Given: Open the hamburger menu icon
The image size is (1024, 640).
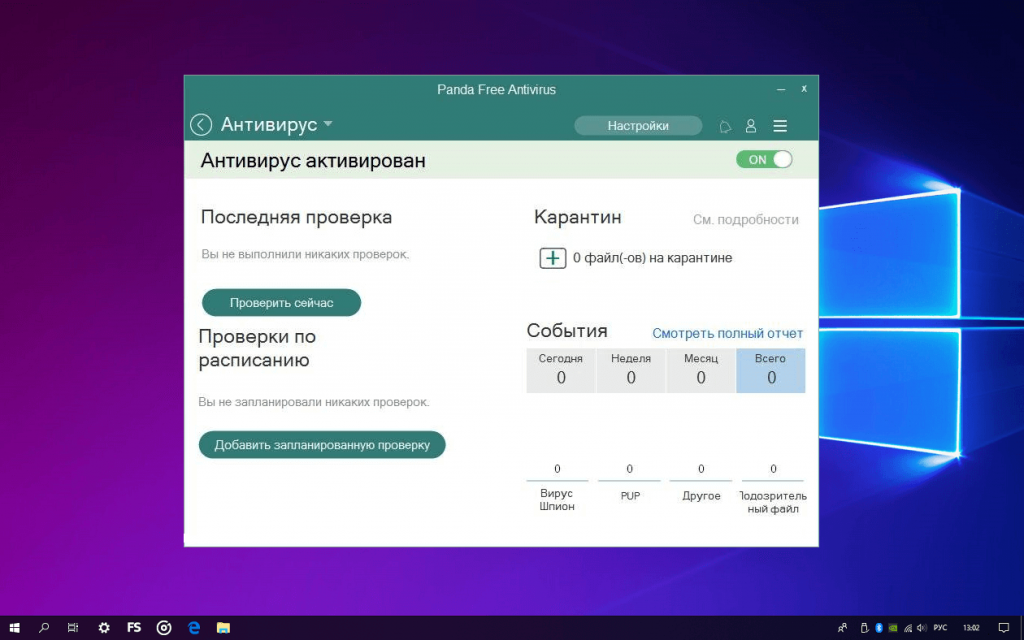Looking at the screenshot, I should [x=780, y=126].
